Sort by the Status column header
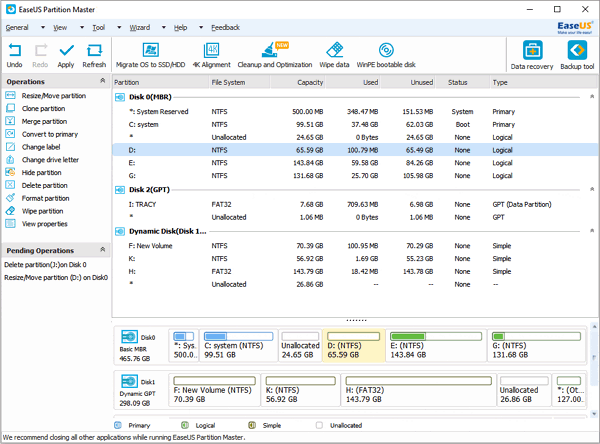The height and width of the screenshot is (444, 600). pyautogui.click(x=462, y=82)
